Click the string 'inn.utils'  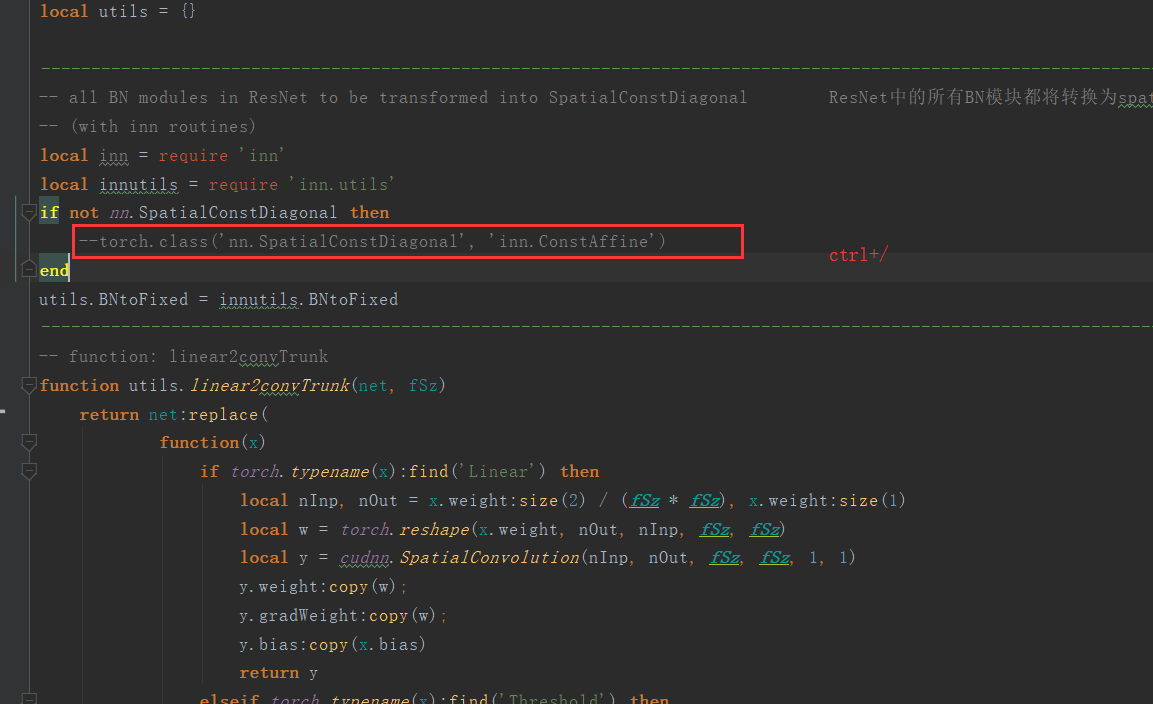pyautogui.click(x=342, y=184)
